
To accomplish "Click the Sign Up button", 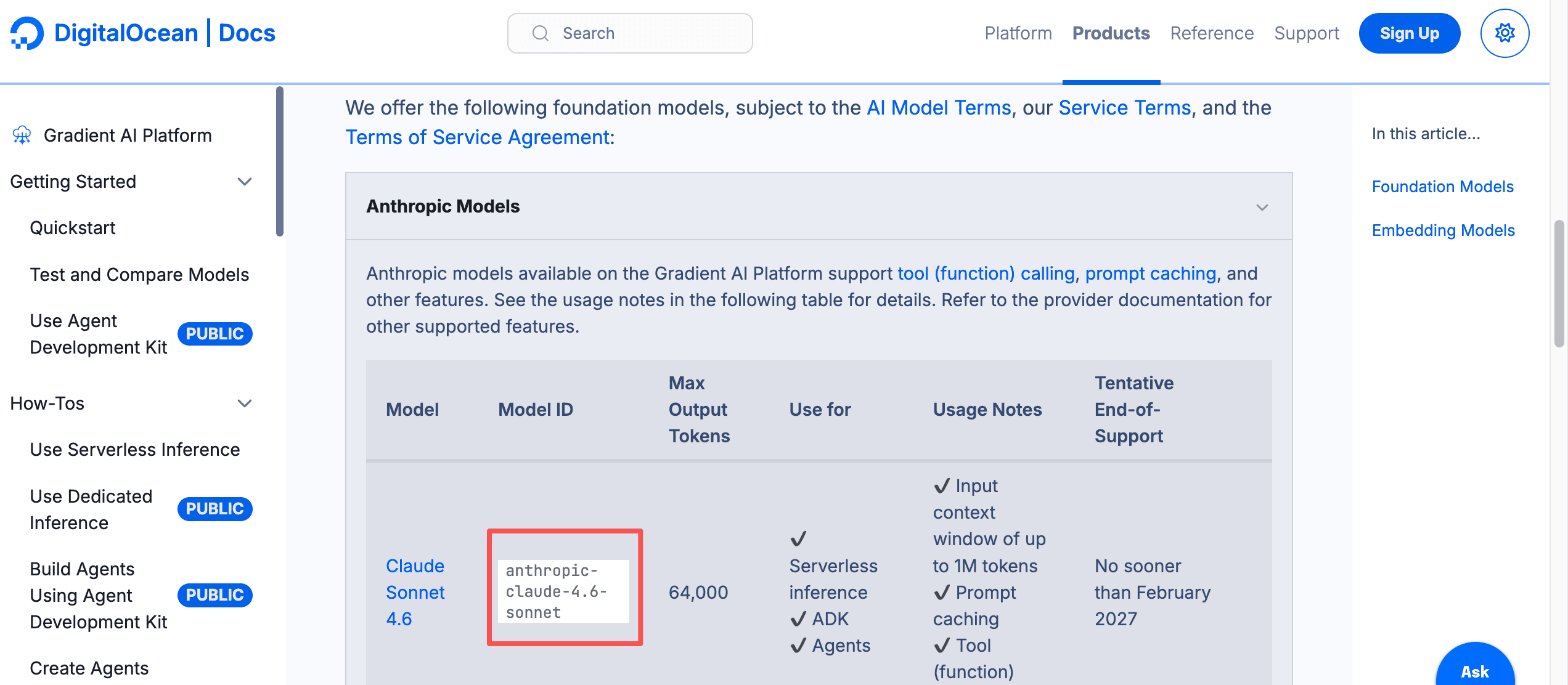I will (x=1409, y=33).
